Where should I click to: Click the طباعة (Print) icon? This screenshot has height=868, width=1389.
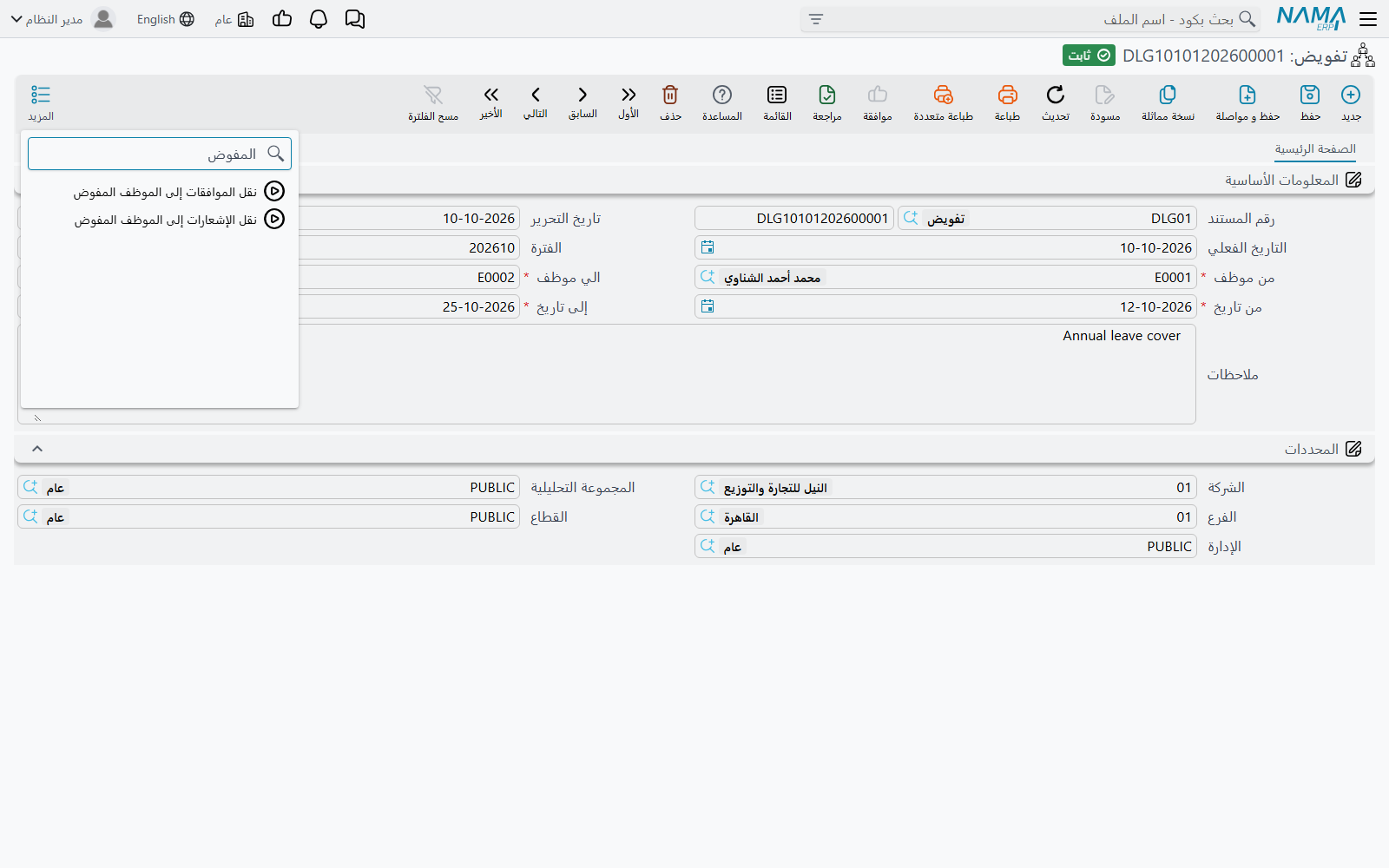pos(1007,95)
